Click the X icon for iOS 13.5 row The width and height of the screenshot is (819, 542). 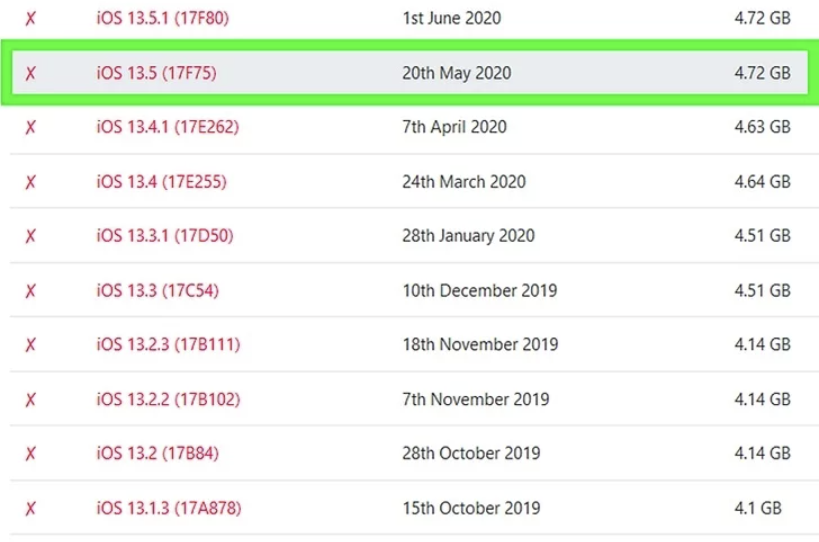coord(31,73)
